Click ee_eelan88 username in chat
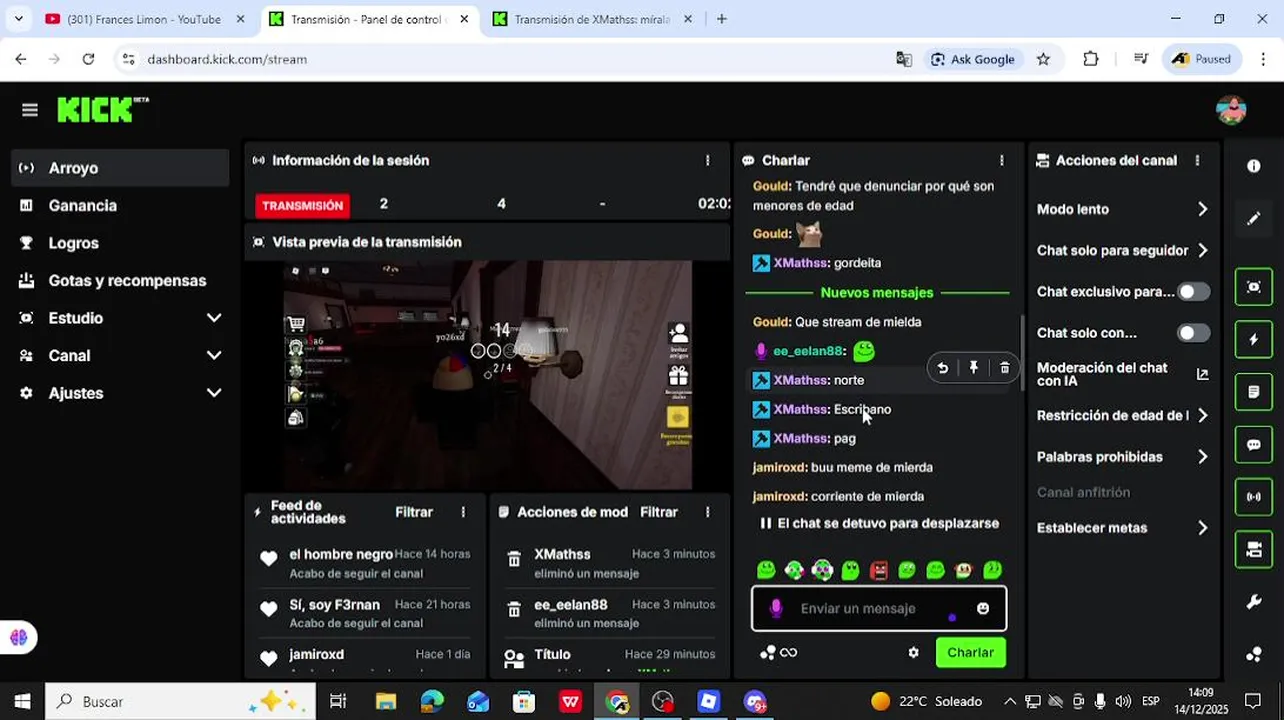 (808, 351)
